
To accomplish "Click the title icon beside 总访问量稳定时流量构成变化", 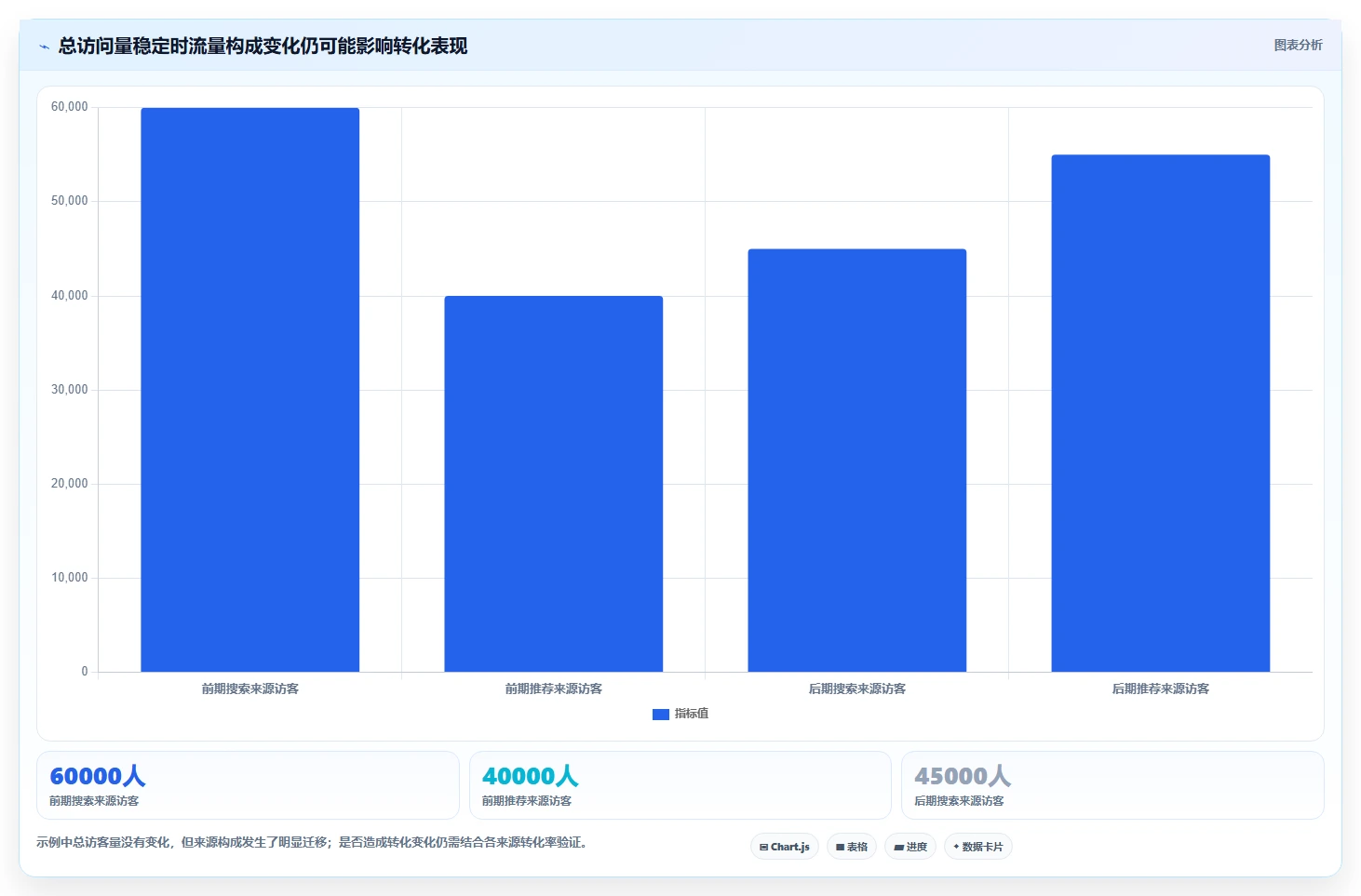I will 44,47.
